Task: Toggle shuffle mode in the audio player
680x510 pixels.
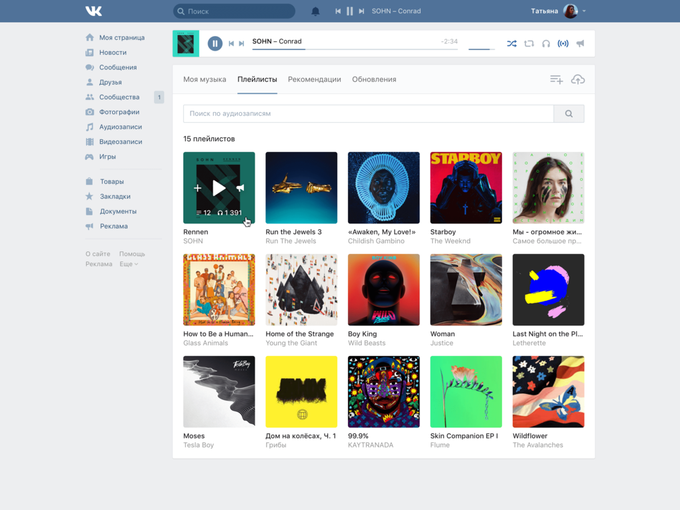Action: pyautogui.click(x=512, y=43)
